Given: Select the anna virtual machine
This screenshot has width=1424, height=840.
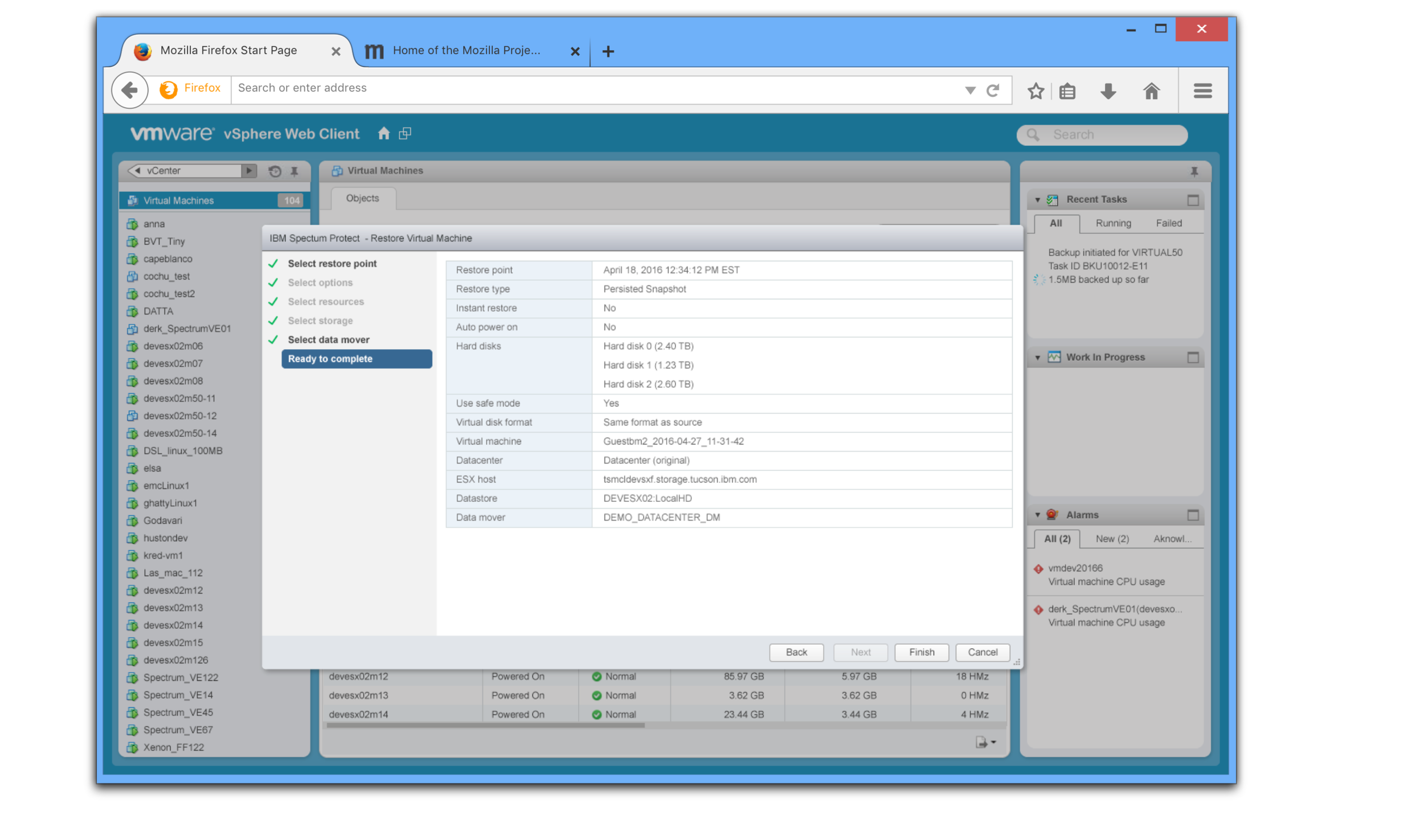Looking at the screenshot, I should (x=154, y=224).
